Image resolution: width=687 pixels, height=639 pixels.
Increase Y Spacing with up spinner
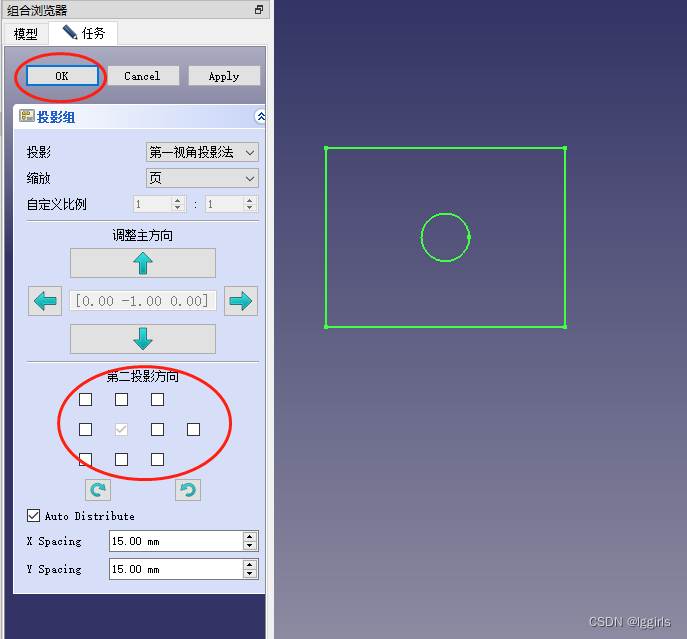click(250, 564)
